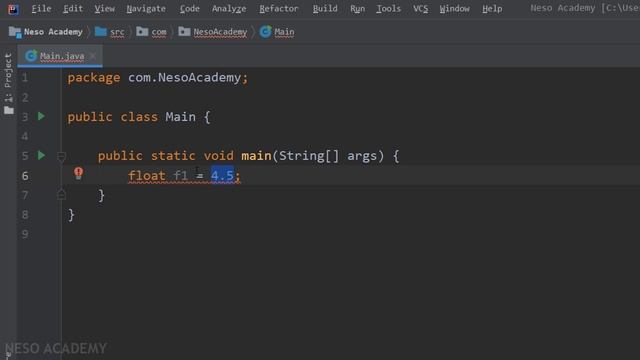
Task: Click the variable f1 on line 6
Action: (181, 176)
